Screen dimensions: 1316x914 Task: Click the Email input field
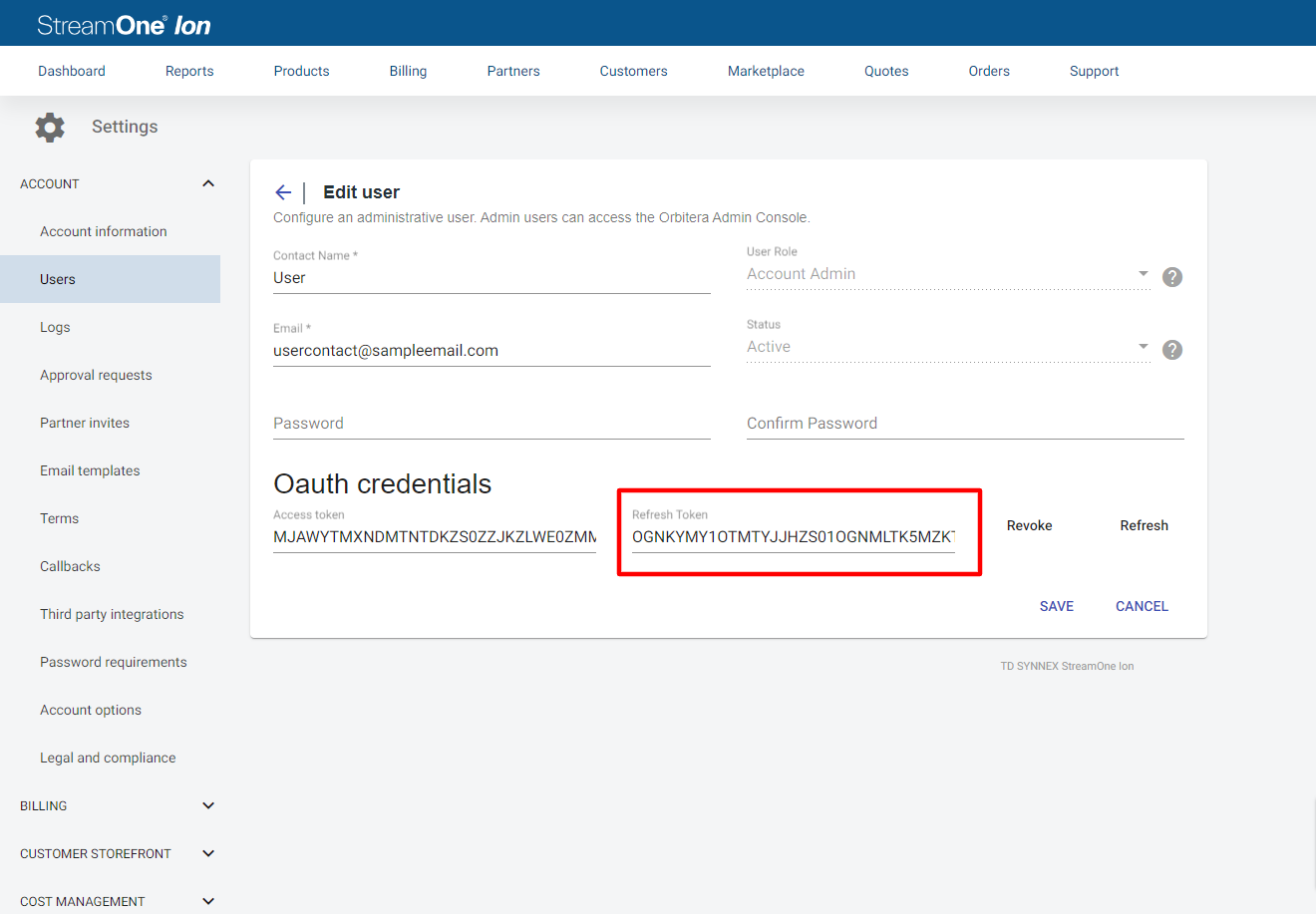492,351
